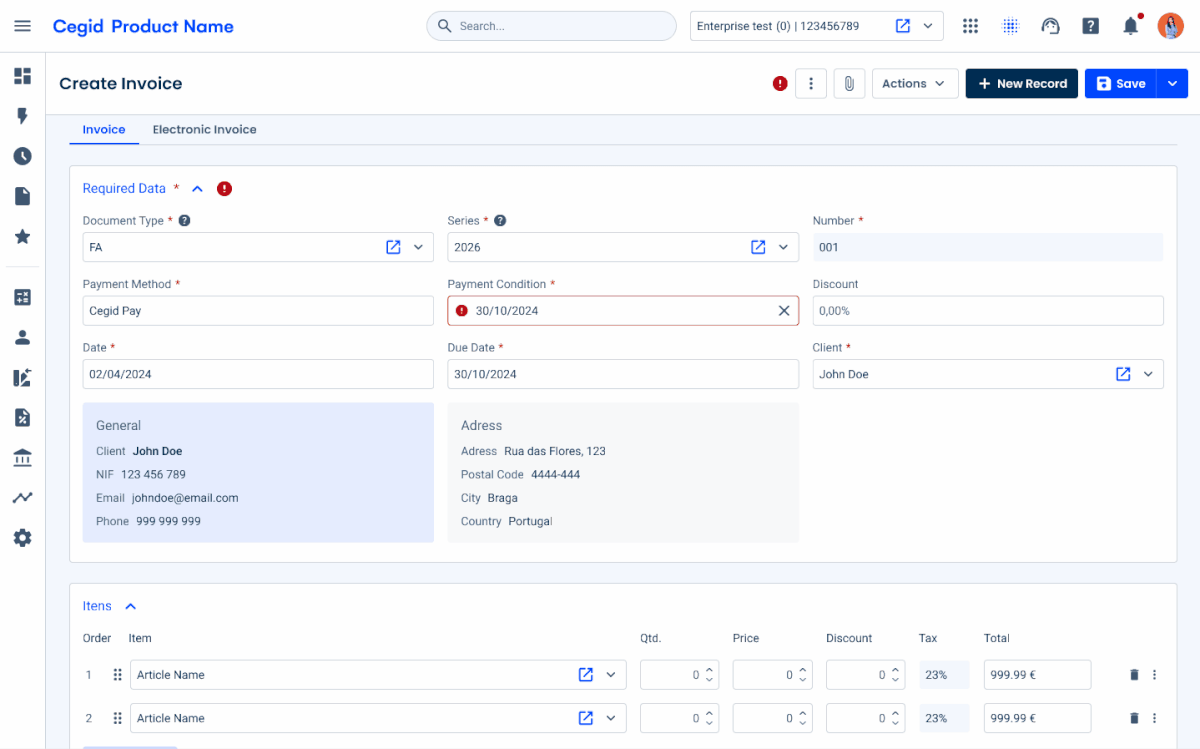1200x749 pixels.
Task: Save the invoice
Action: tap(1119, 83)
